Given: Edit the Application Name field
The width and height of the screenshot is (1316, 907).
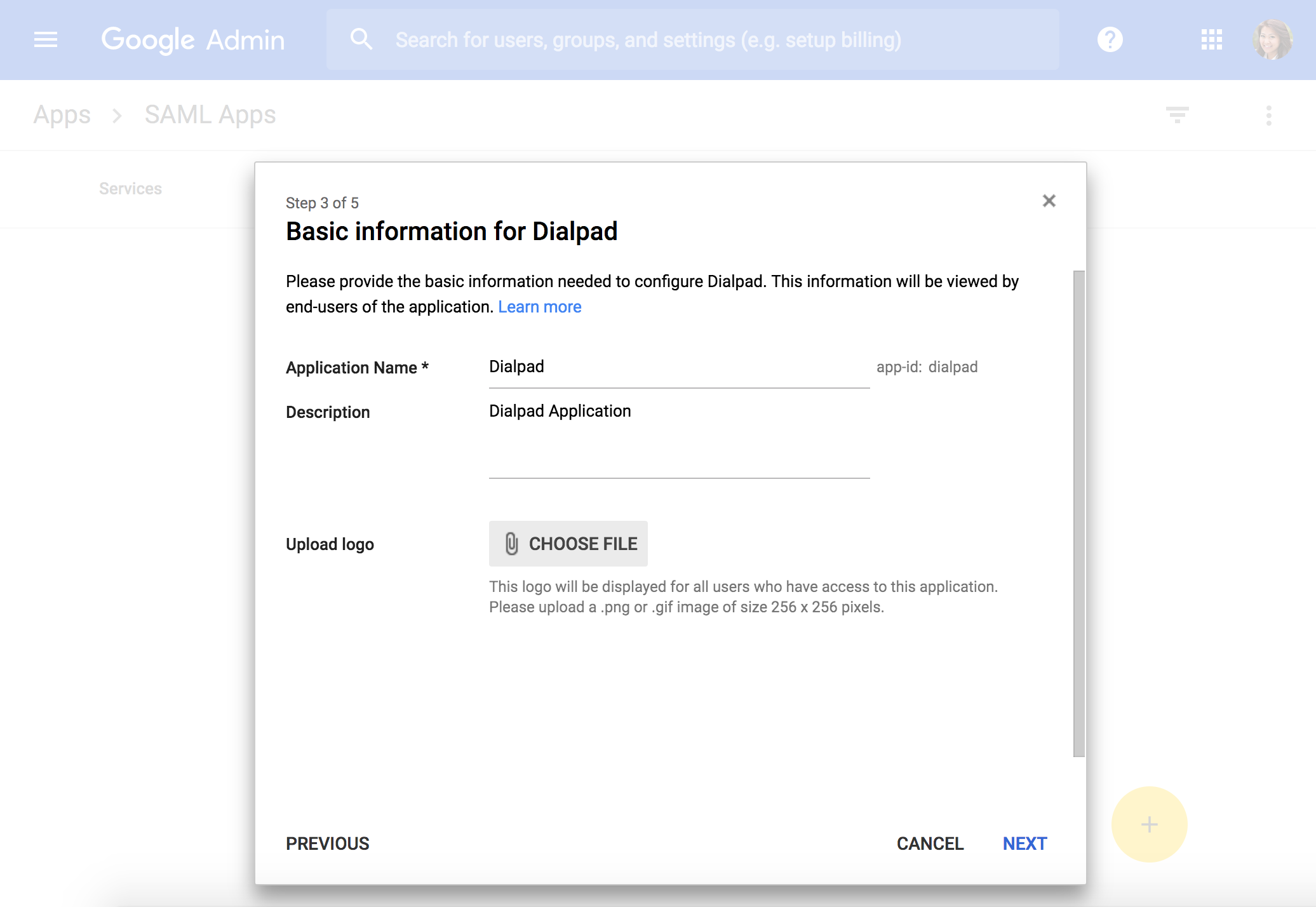Looking at the screenshot, I should click(679, 368).
